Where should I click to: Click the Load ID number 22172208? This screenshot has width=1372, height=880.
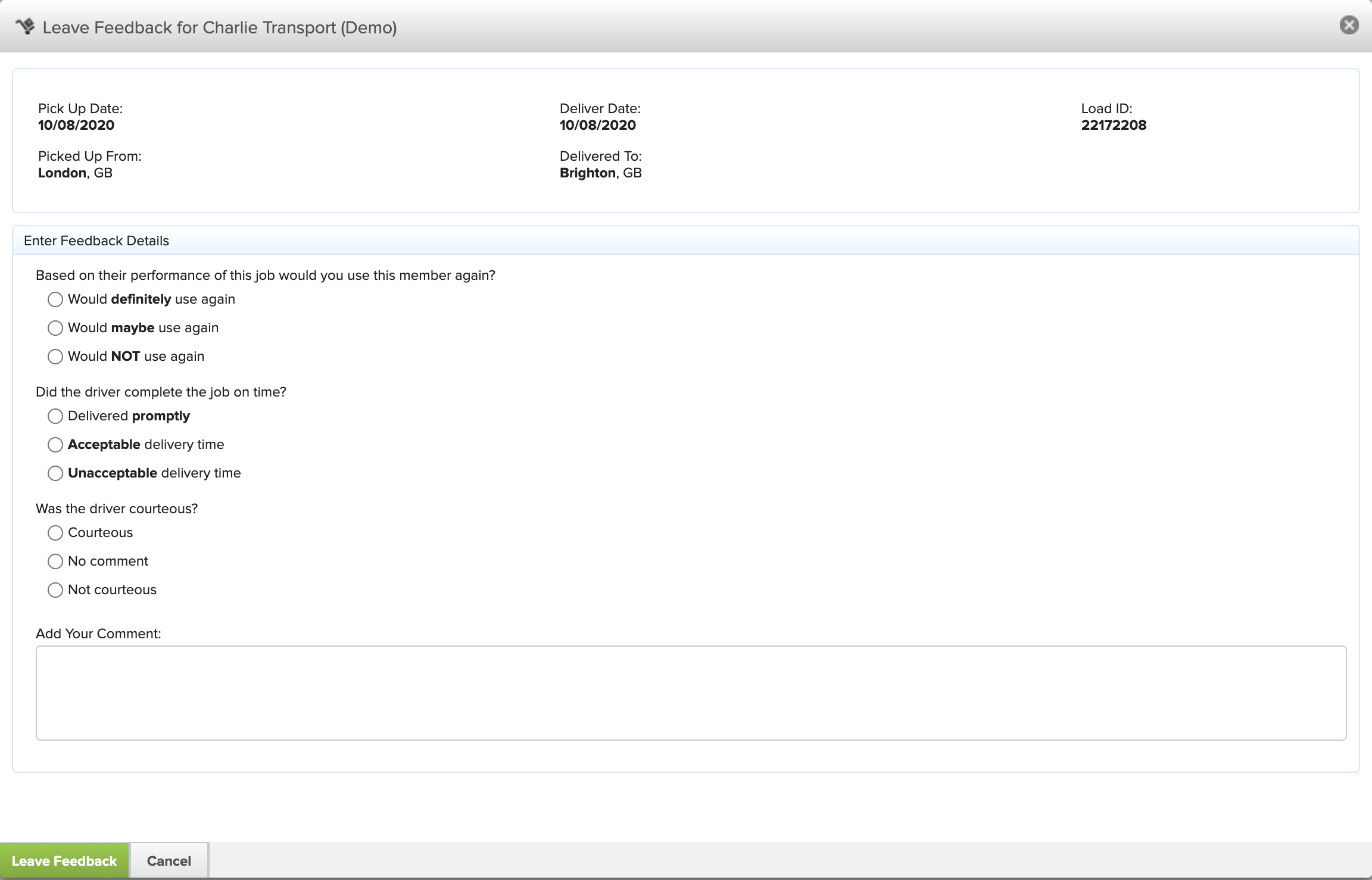[x=1114, y=125]
